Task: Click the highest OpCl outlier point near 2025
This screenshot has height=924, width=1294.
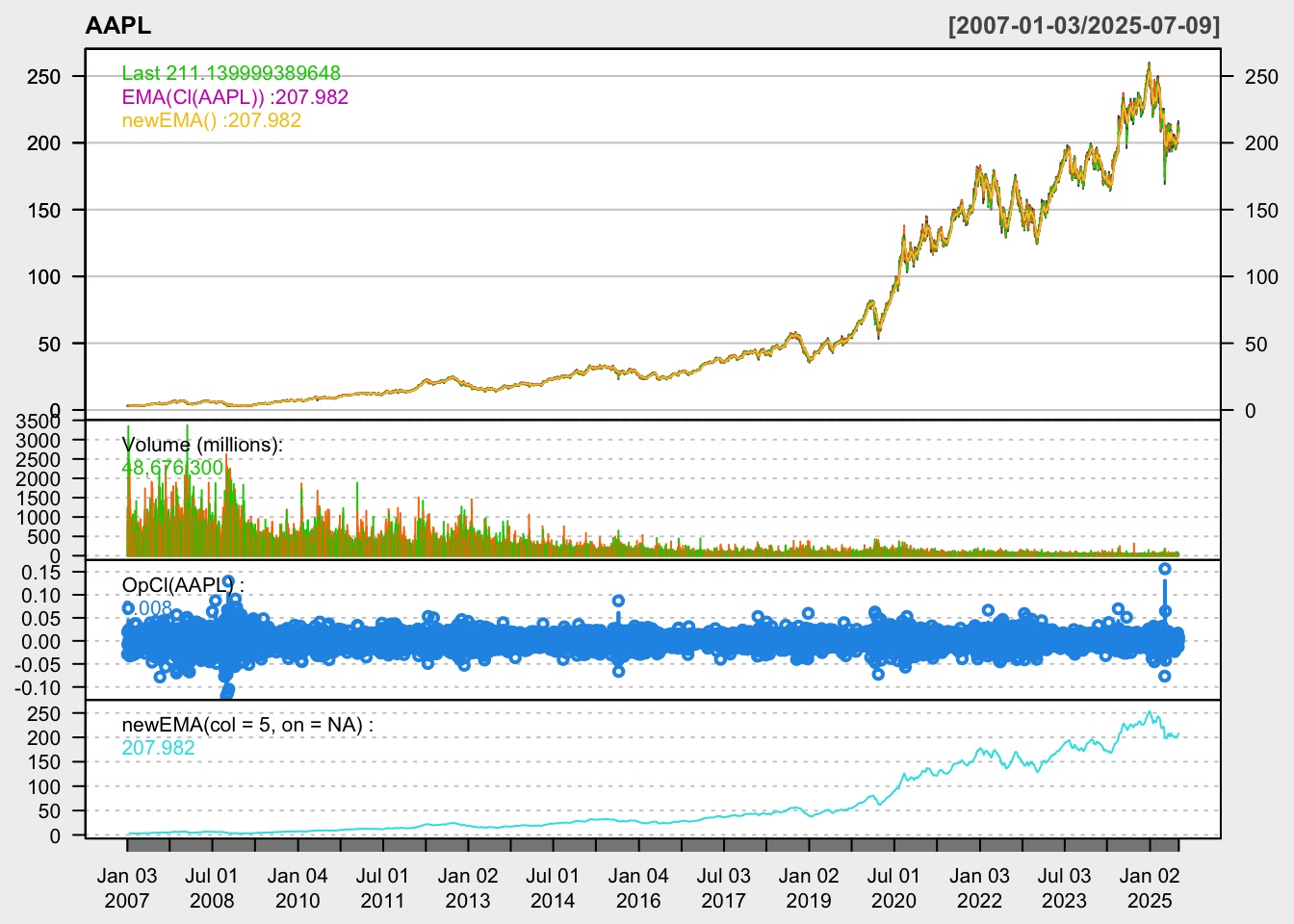Action: [1164, 569]
